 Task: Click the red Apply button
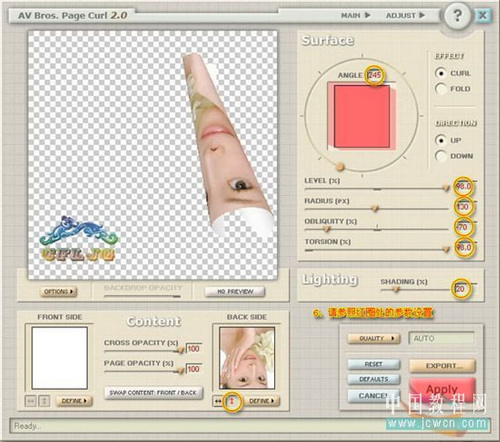(443, 389)
